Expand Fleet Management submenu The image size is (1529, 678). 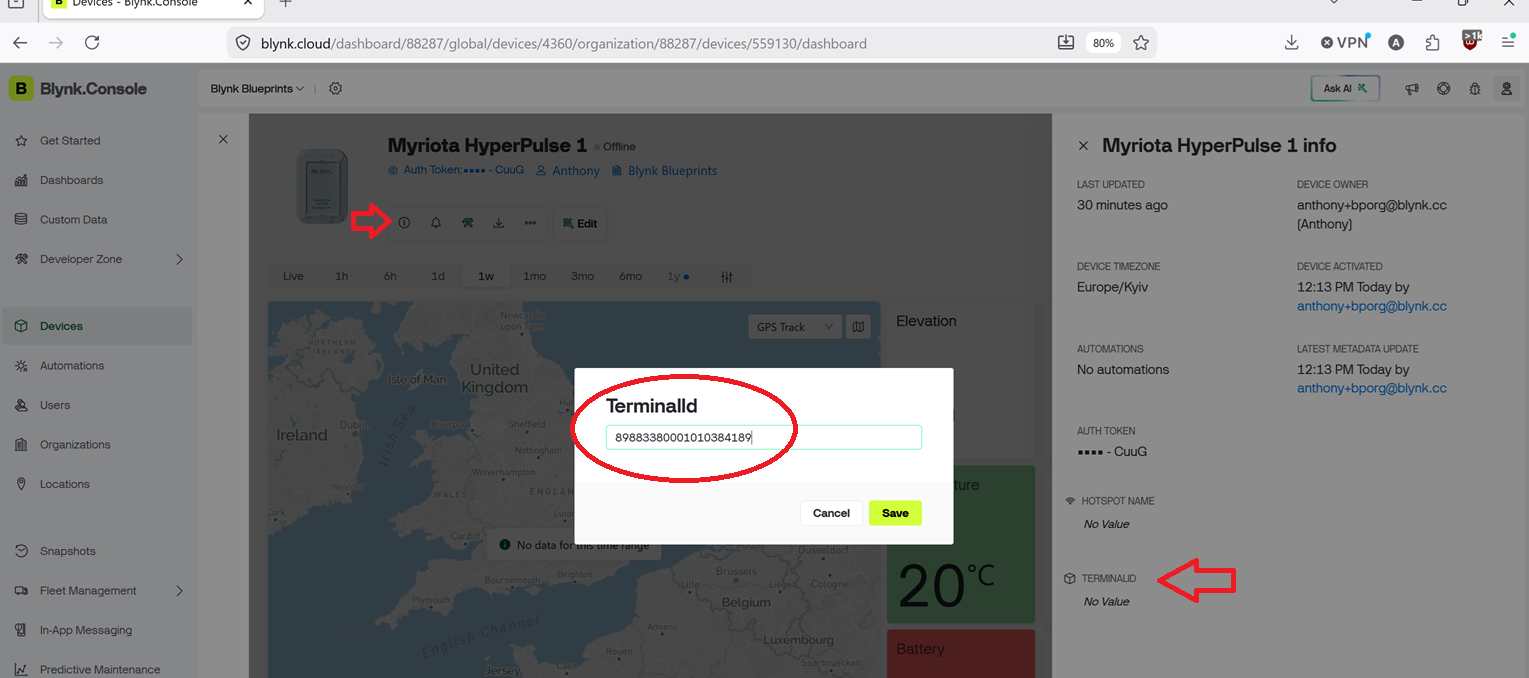[180, 591]
